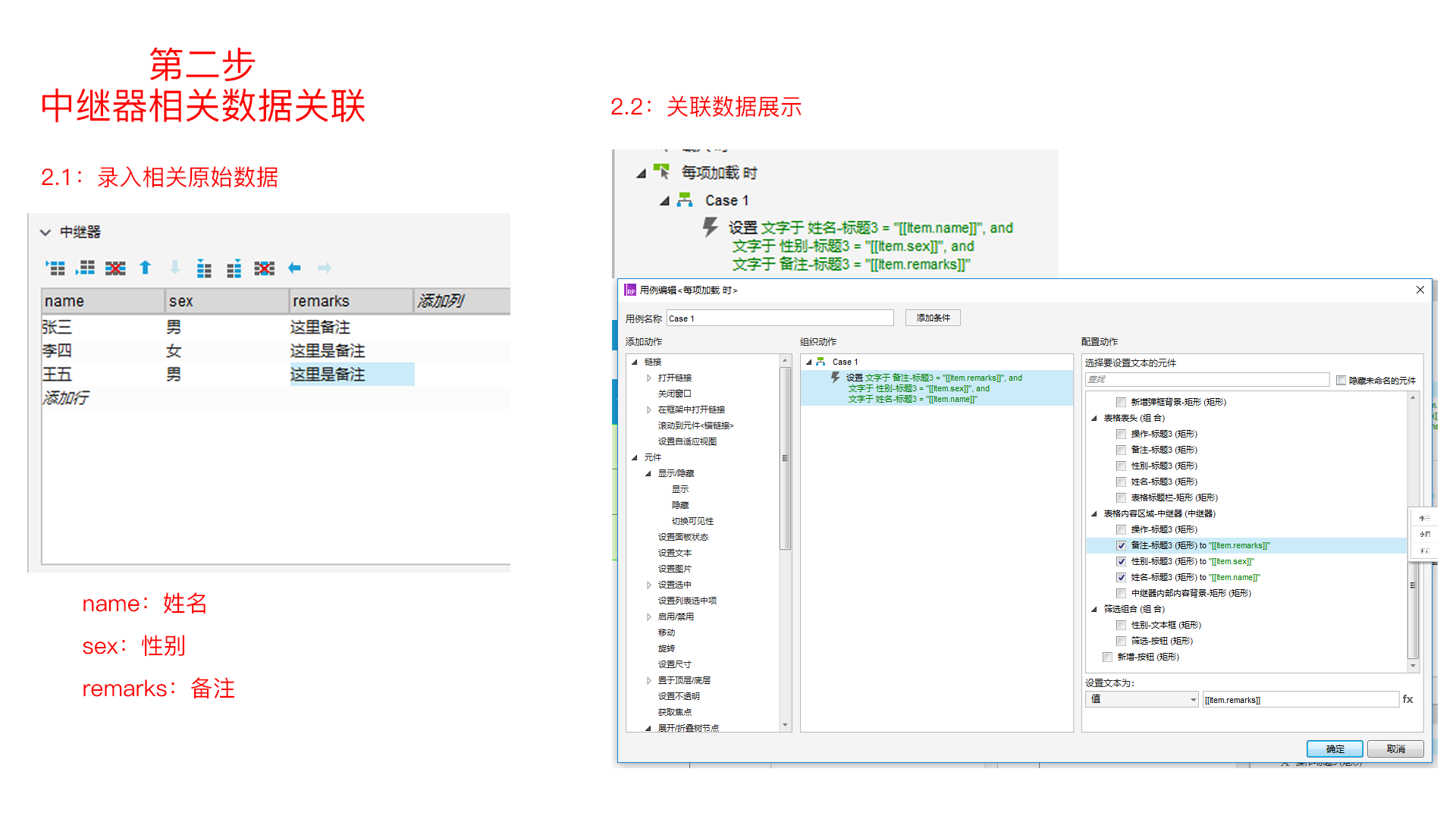Collapse the 链接 action group
Screen dimensions: 1456x819
point(635,362)
